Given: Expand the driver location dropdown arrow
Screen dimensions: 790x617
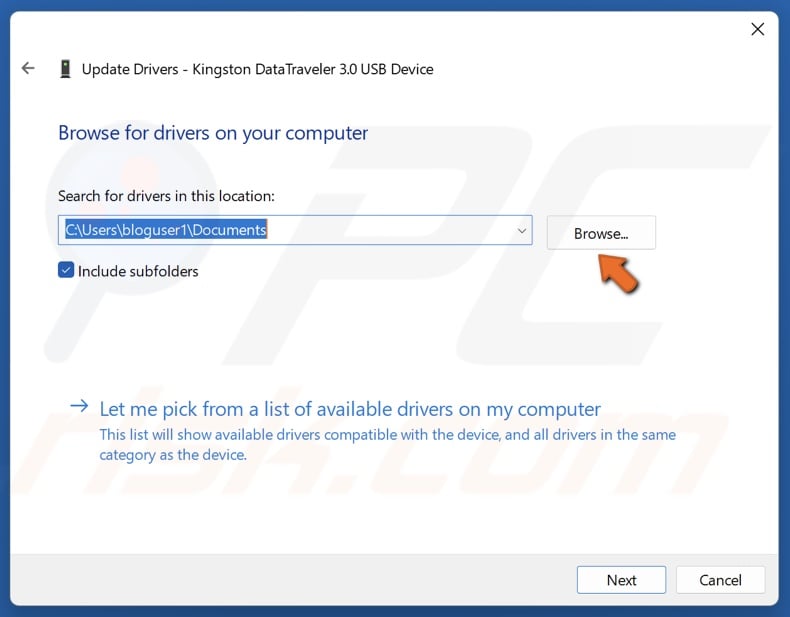Looking at the screenshot, I should 522,231.
